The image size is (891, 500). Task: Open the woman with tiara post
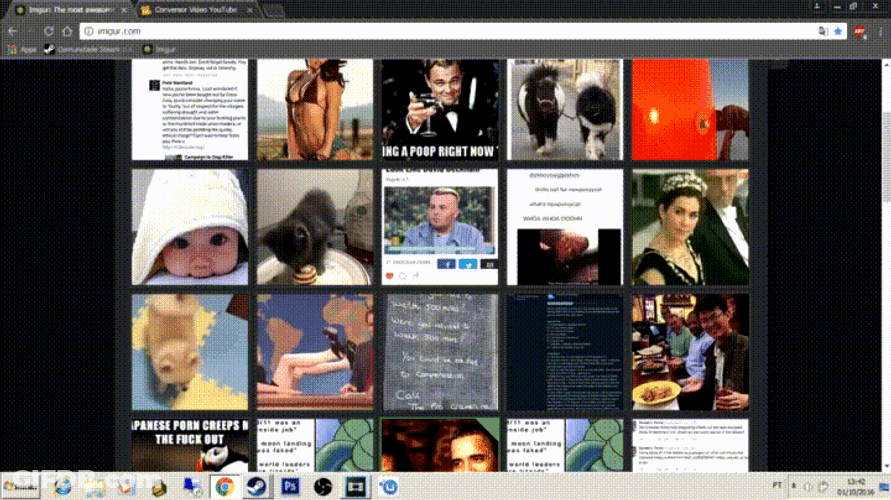click(690, 227)
